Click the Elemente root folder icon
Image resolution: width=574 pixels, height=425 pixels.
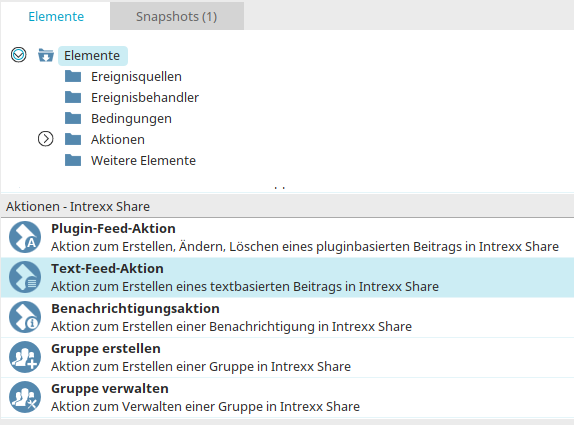pos(46,55)
